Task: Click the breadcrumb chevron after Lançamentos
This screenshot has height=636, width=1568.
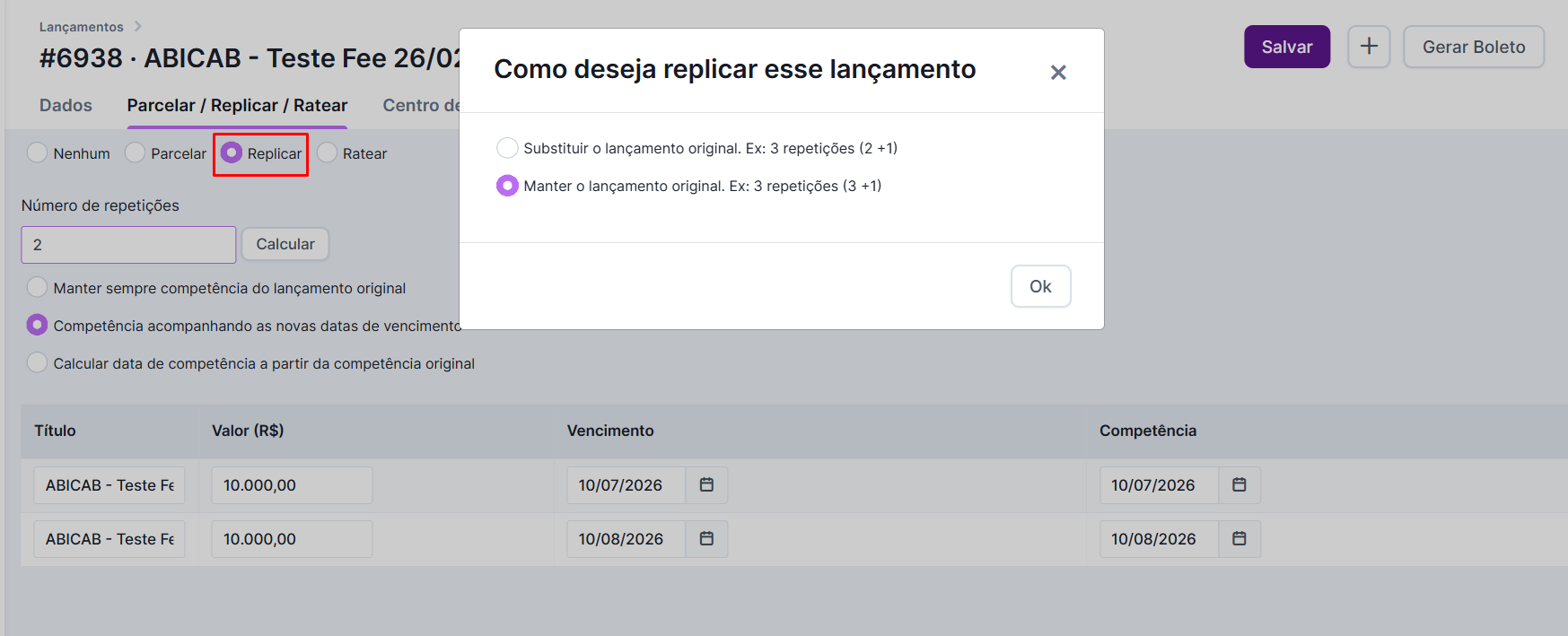Action: [137, 27]
